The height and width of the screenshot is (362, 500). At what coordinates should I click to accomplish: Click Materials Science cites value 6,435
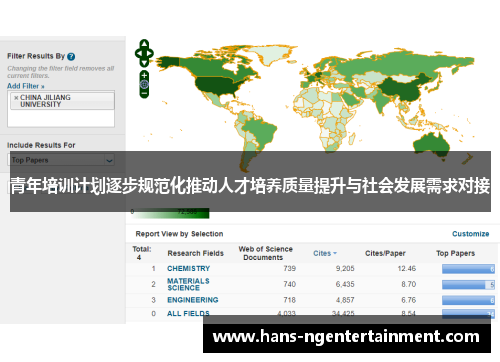click(345, 284)
